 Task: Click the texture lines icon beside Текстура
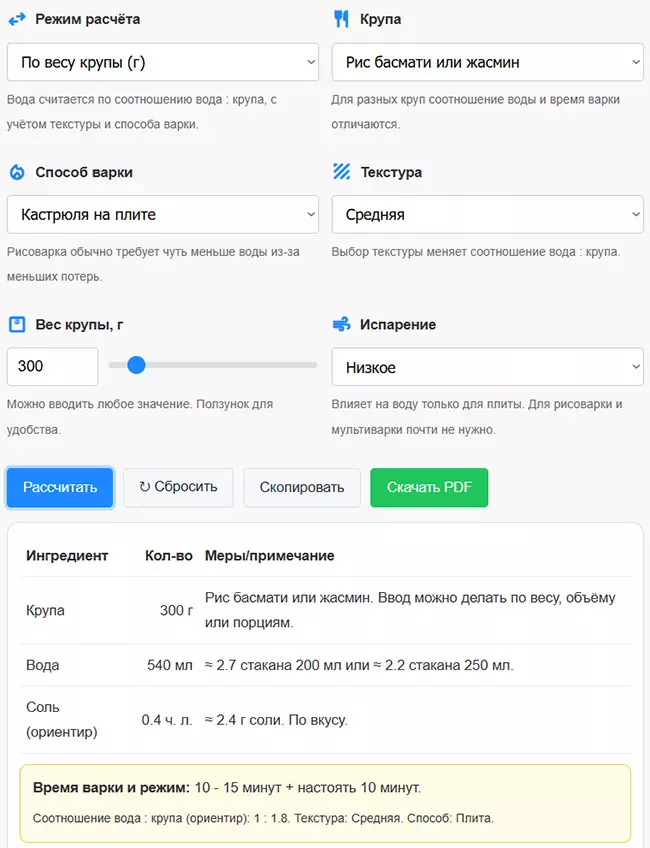pyautogui.click(x=340, y=171)
